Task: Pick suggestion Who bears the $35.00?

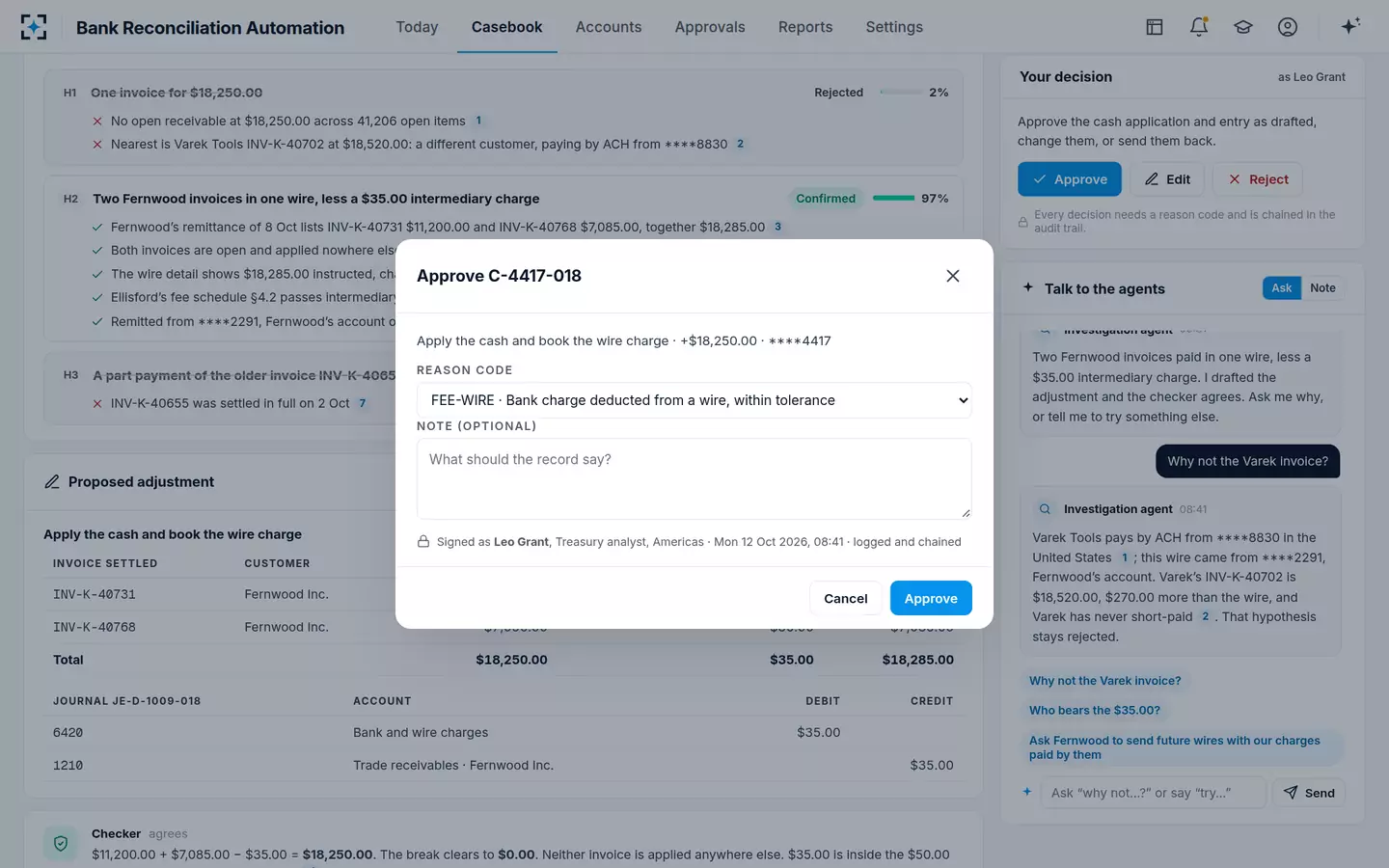Action: (x=1094, y=711)
